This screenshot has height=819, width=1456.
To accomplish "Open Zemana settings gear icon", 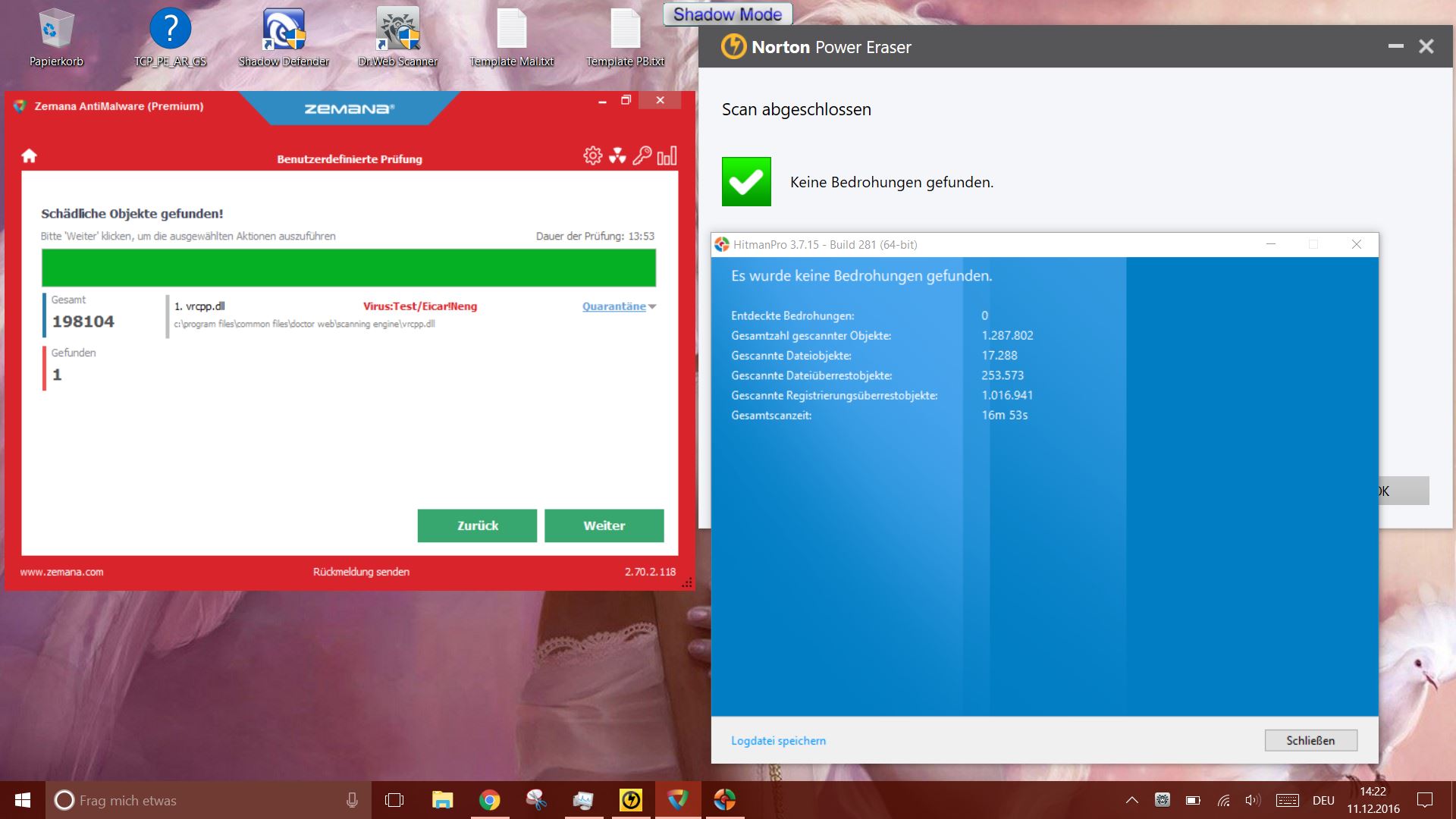I will [x=592, y=156].
